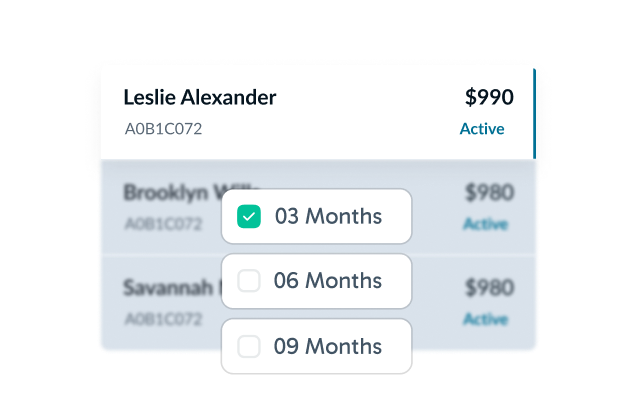Open Leslie Alexander's name
Viewport: 635px width, 400px height.
pyautogui.click(x=199, y=97)
